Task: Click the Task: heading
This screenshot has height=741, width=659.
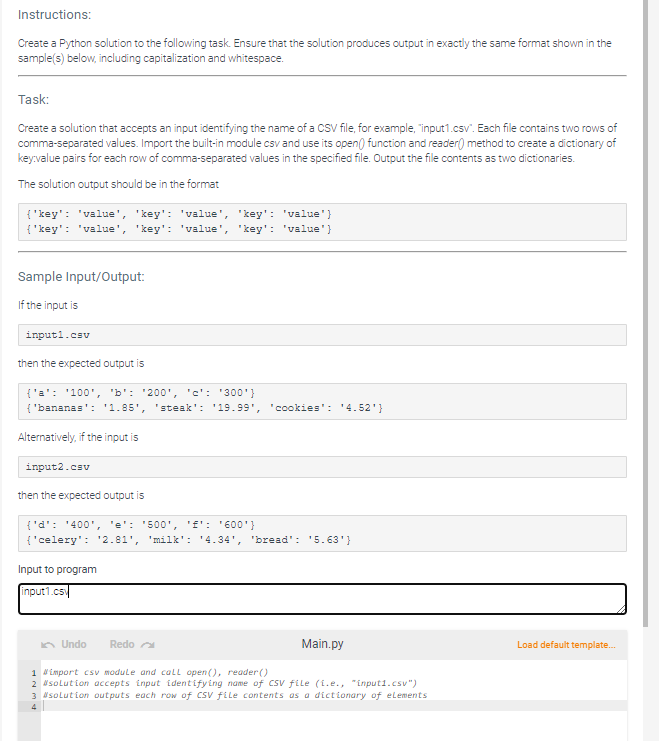Action: 34,100
